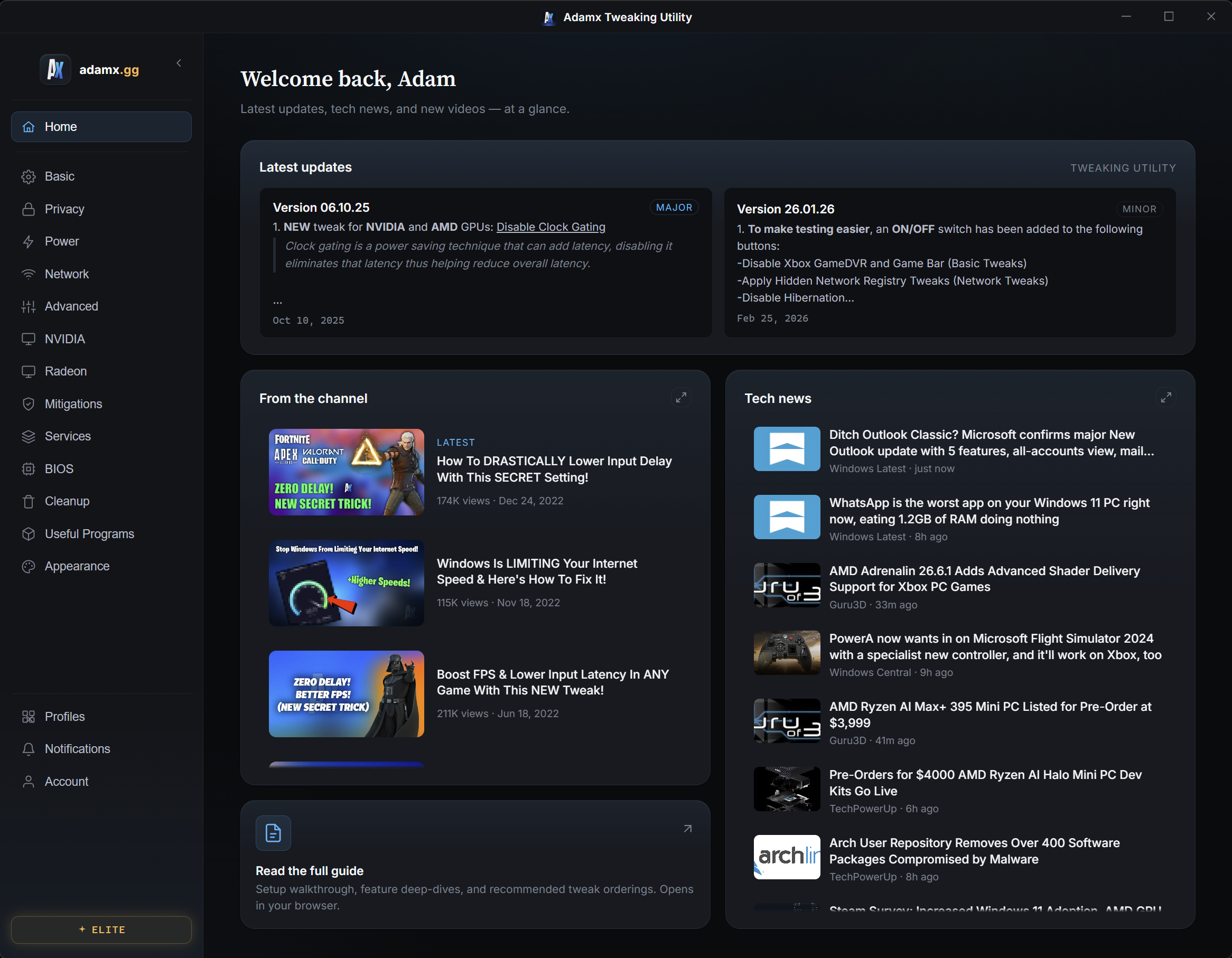The height and width of the screenshot is (958, 1232).
Task: Click '174K views · Dec 24, 2022' text
Action: click(500, 501)
